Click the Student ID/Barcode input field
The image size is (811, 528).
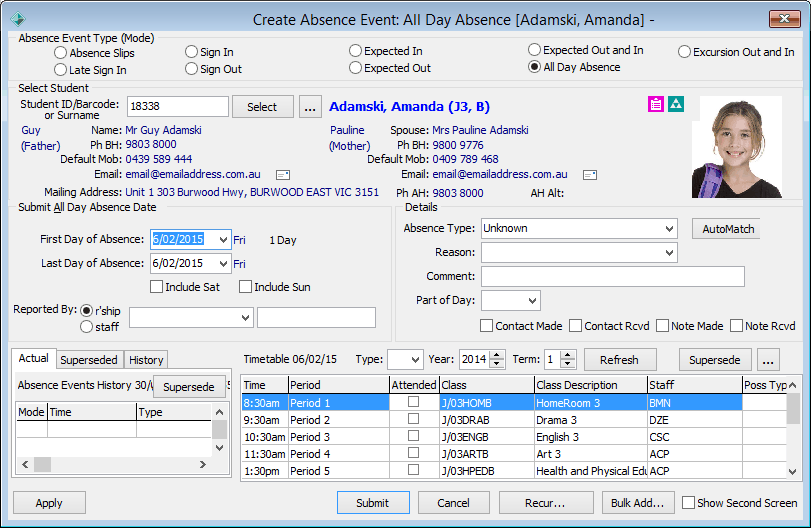click(x=177, y=107)
